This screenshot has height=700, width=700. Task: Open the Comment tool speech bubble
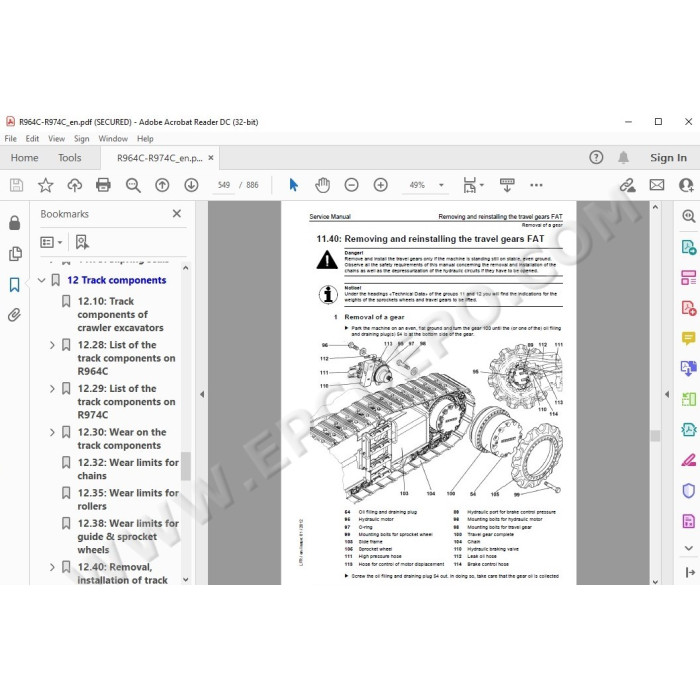tap(688, 338)
